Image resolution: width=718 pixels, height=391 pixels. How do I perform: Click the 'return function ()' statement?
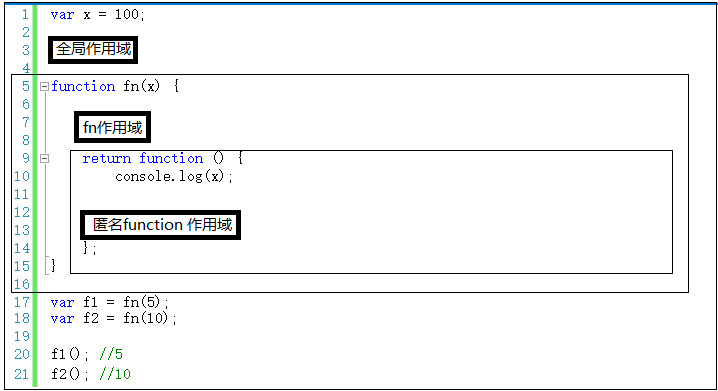pyautogui.click(x=153, y=158)
